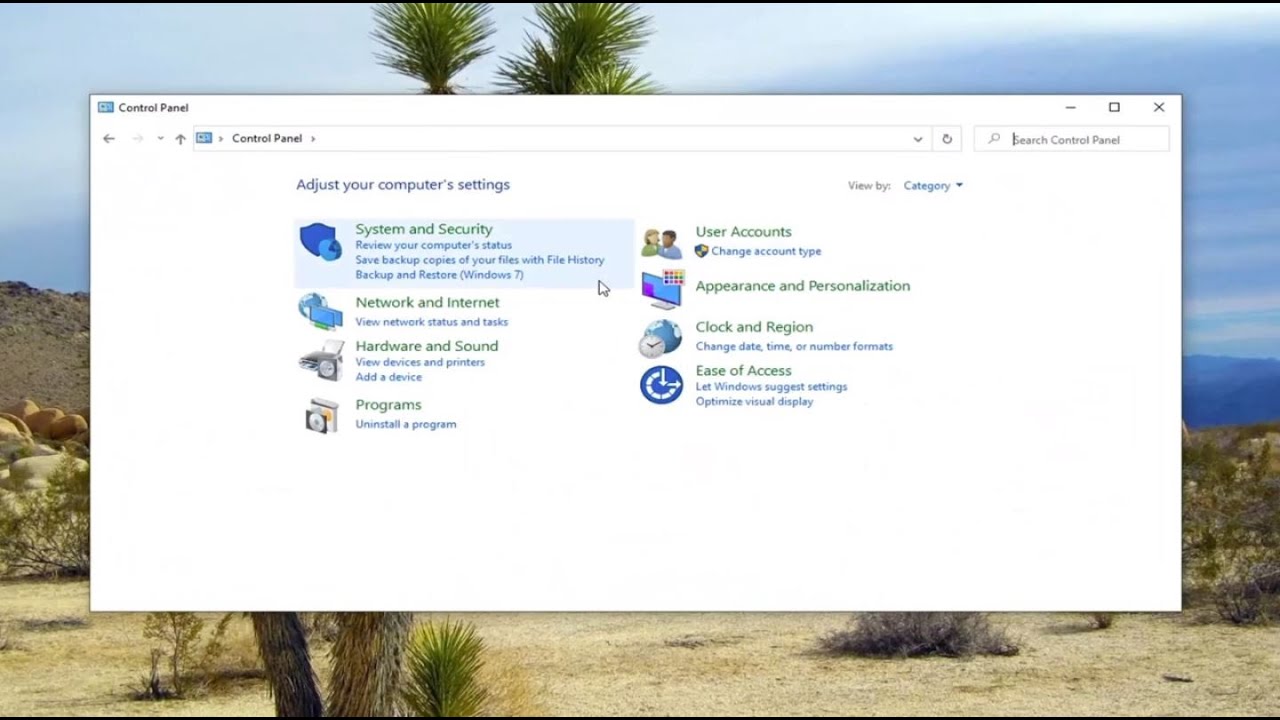This screenshot has width=1280, height=720.
Task: Open System and Security heading link
Action: pyautogui.click(x=424, y=229)
